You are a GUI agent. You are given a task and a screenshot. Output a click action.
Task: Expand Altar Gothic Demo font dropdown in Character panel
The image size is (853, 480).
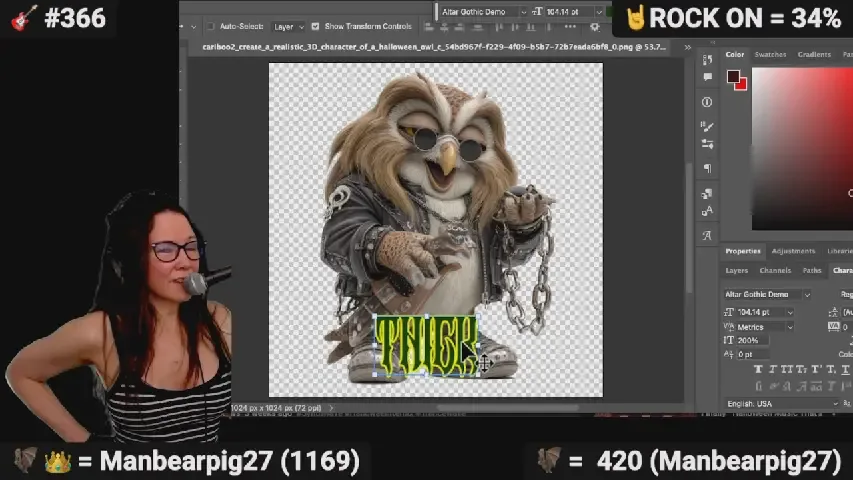click(x=807, y=295)
